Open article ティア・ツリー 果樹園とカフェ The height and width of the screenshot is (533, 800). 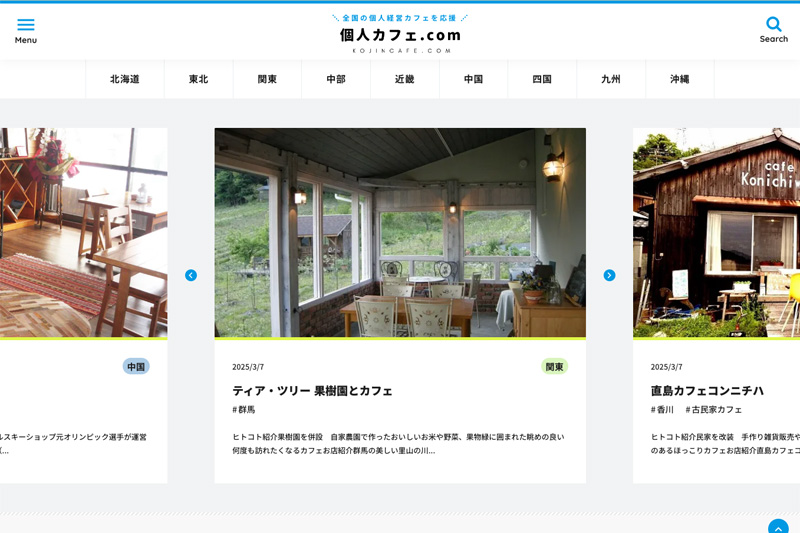312,391
